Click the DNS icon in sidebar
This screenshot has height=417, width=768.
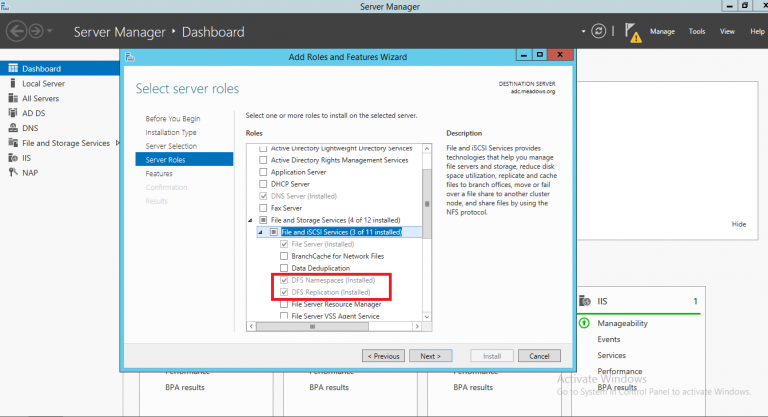[x=13, y=128]
